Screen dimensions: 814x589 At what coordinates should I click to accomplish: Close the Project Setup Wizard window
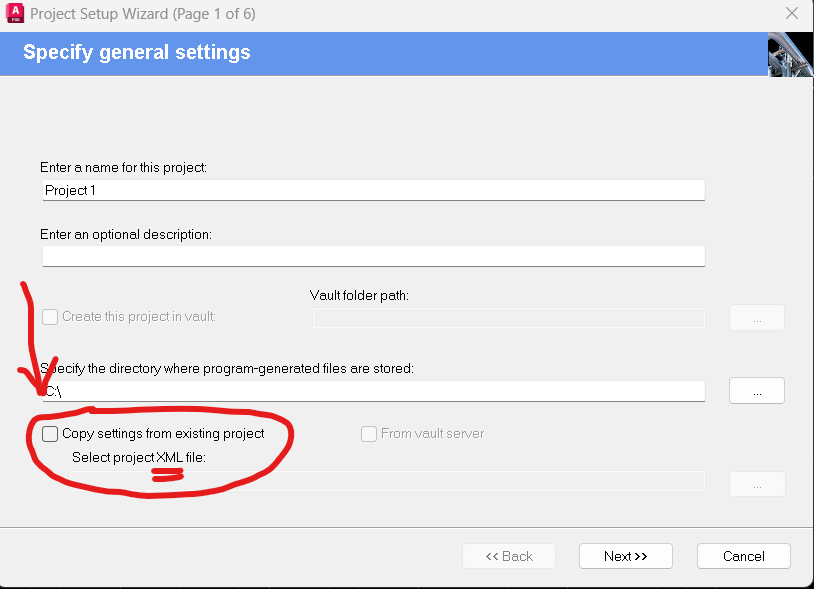791,15
